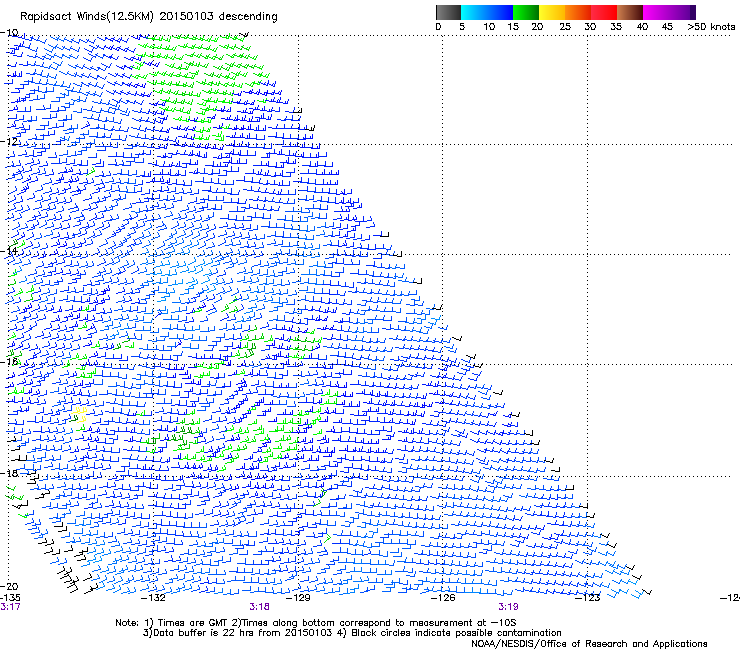Click the latitude label -20
The width and height of the screenshot is (740, 650).
pyautogui.click(x=9, y=586)
